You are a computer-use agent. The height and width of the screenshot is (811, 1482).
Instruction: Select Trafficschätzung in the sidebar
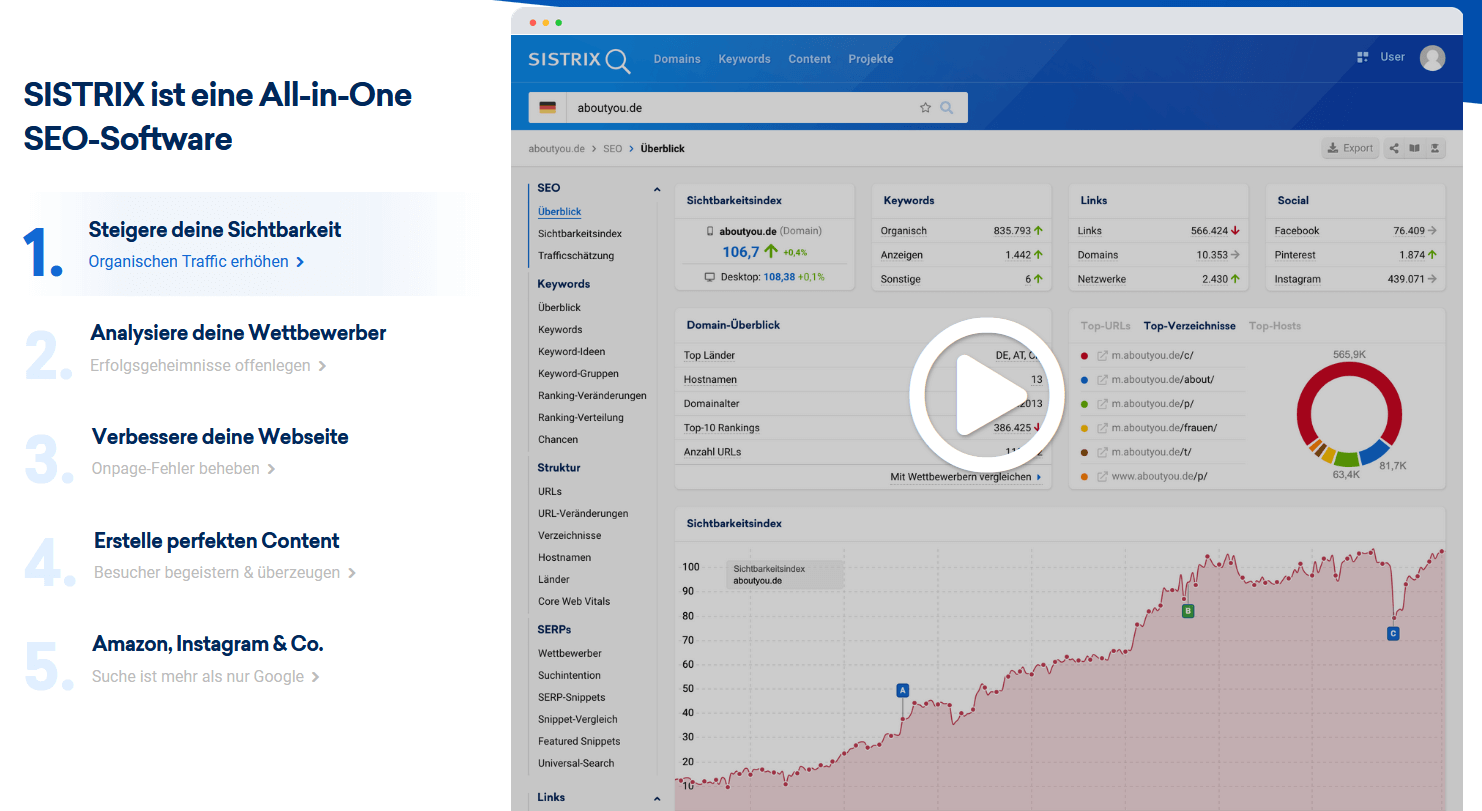point(576,255)
